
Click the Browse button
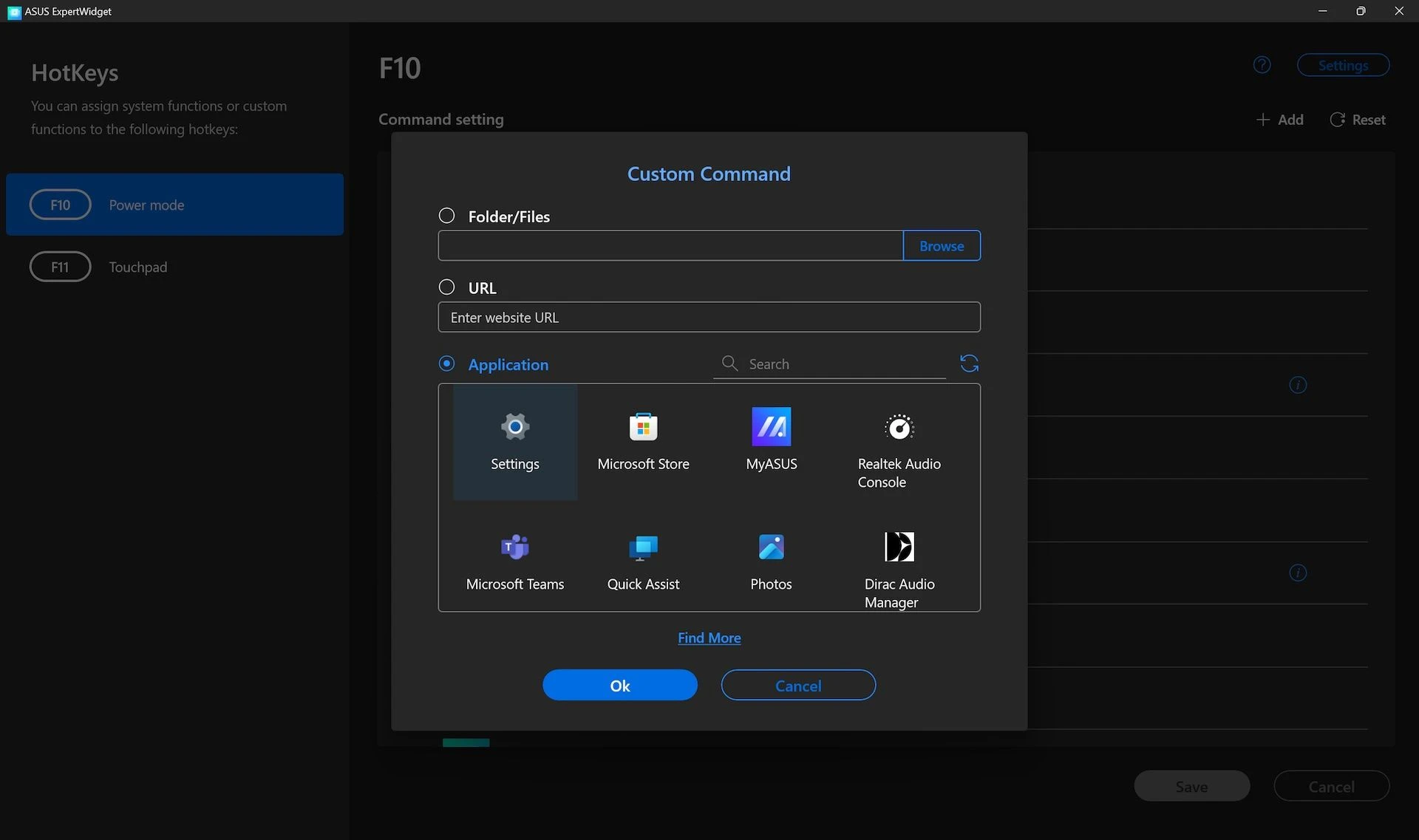942,245
